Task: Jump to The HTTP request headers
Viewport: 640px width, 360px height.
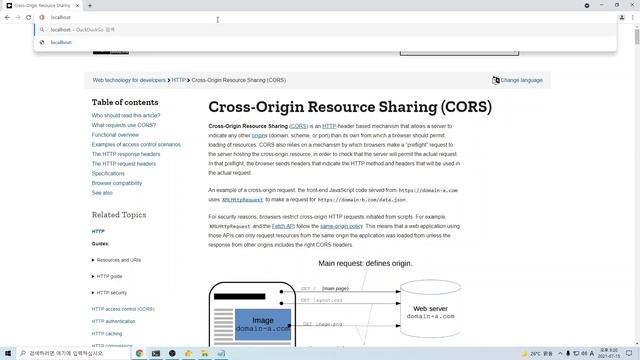Action: point(124,164)
